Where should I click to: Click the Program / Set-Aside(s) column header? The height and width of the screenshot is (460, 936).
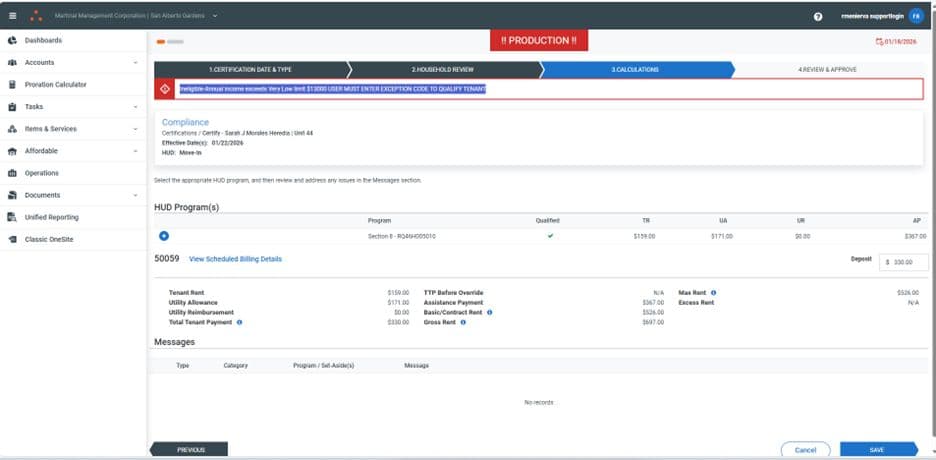coord(324,365)
